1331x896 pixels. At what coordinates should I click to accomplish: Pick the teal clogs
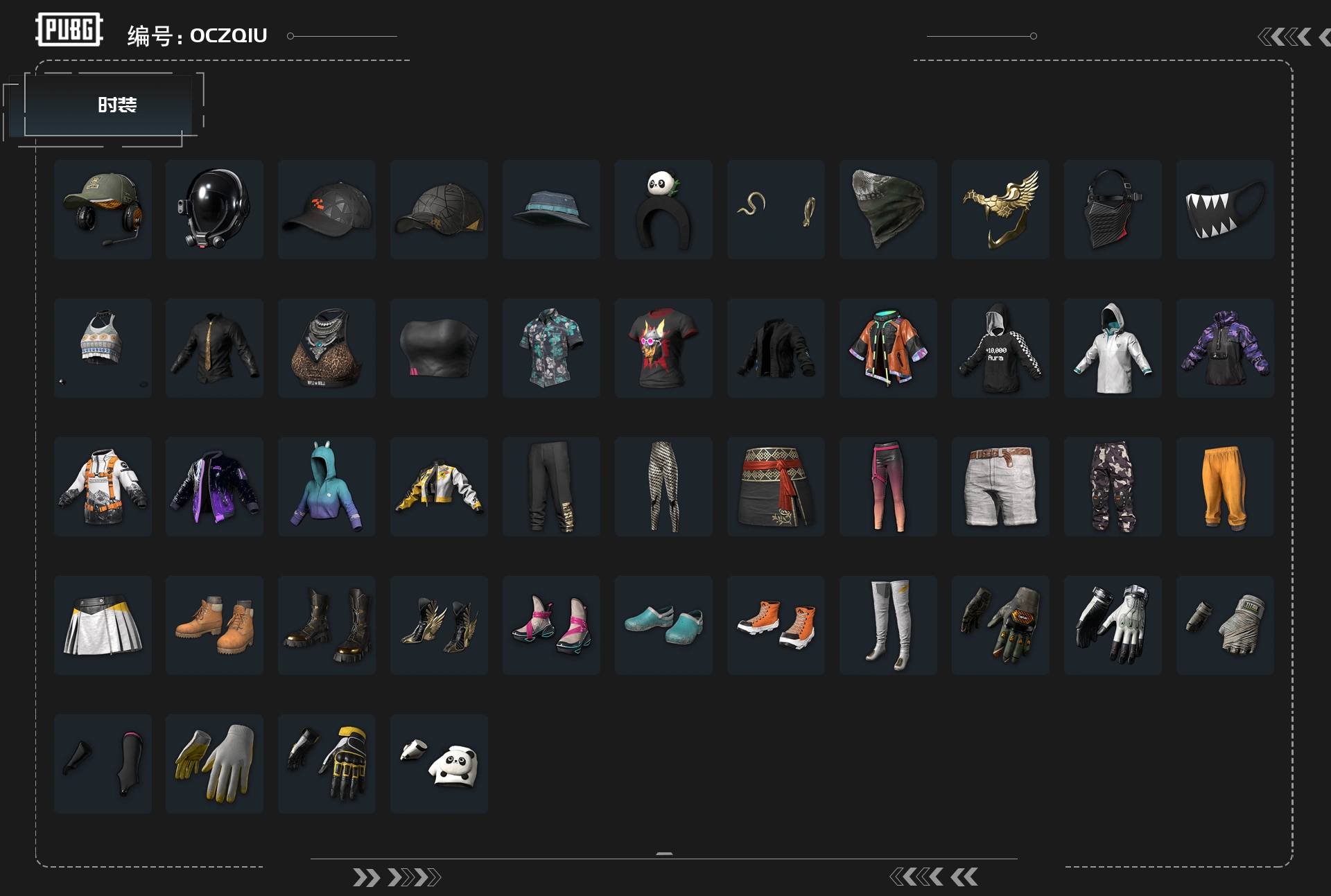(664, 625)
